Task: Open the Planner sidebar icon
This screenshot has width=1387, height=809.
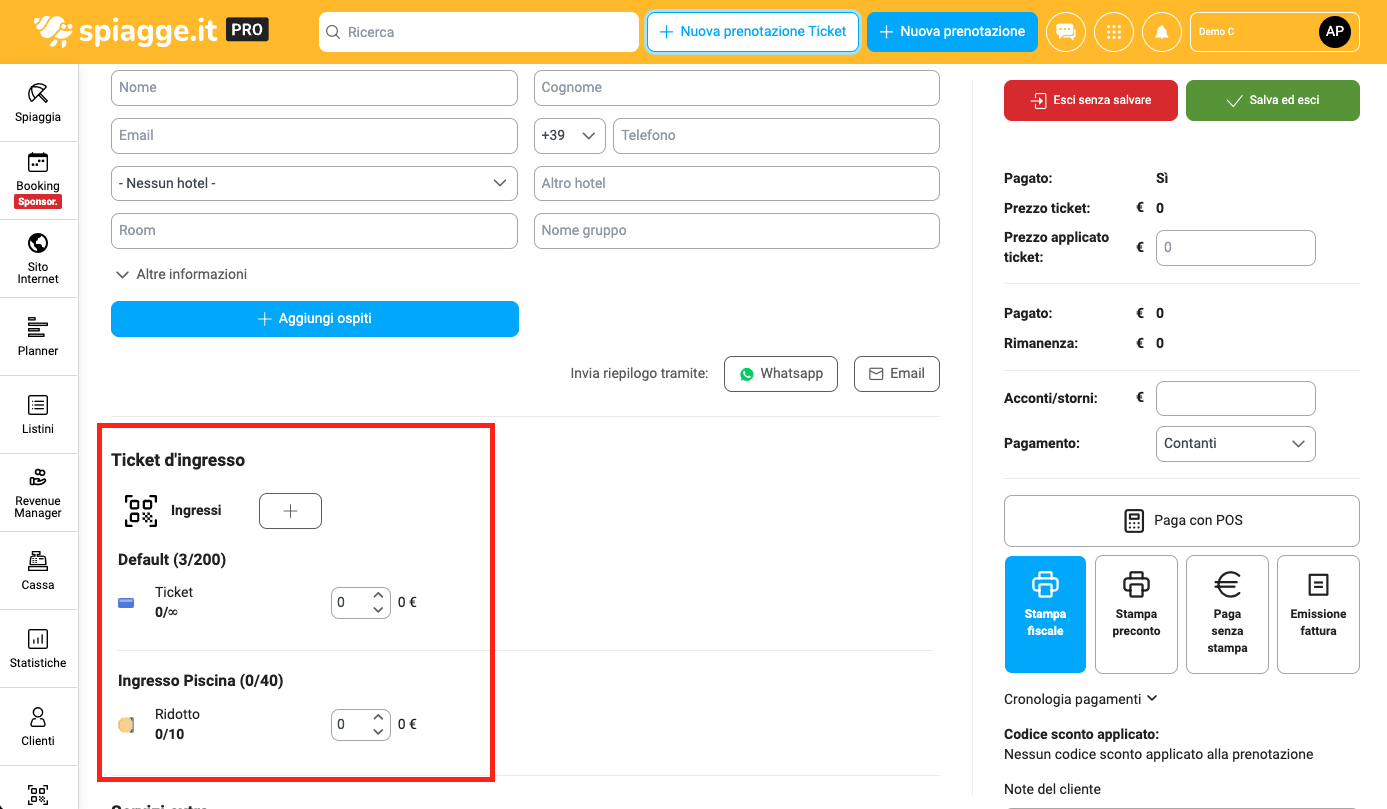Action: [x=38, y=327]
